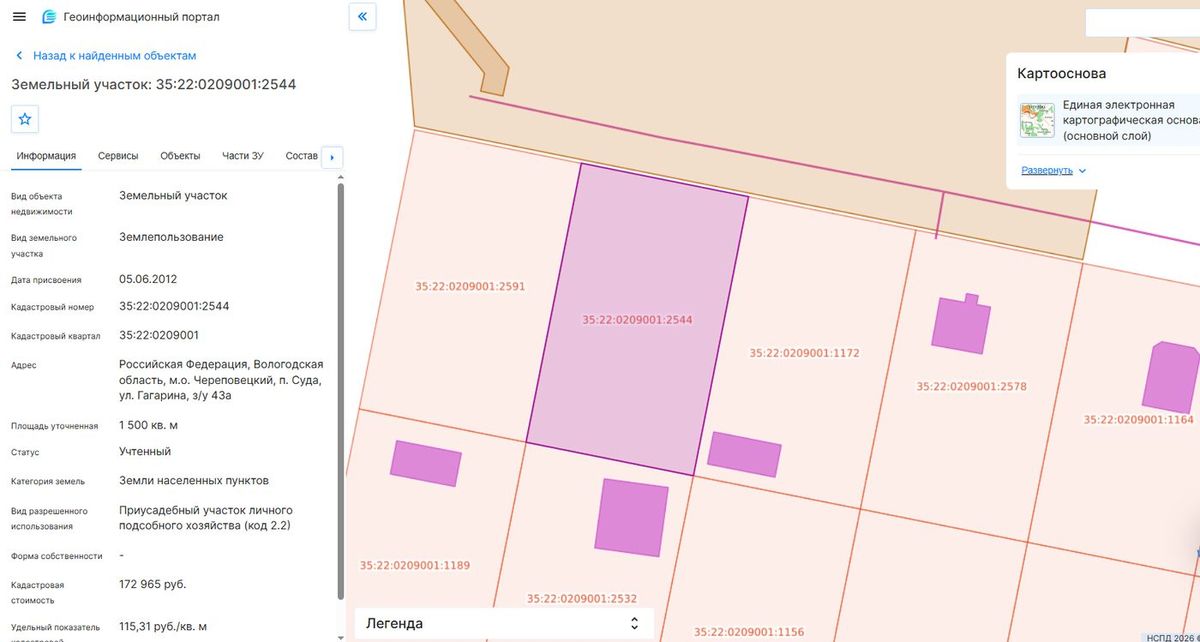Click the chevron beside Развернуть
1200x642 pixels.
pos(1082,171)
